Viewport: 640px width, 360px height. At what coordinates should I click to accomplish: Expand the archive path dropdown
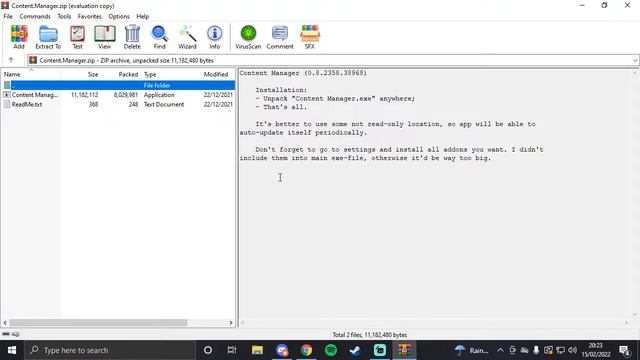[x=635, y=60]
